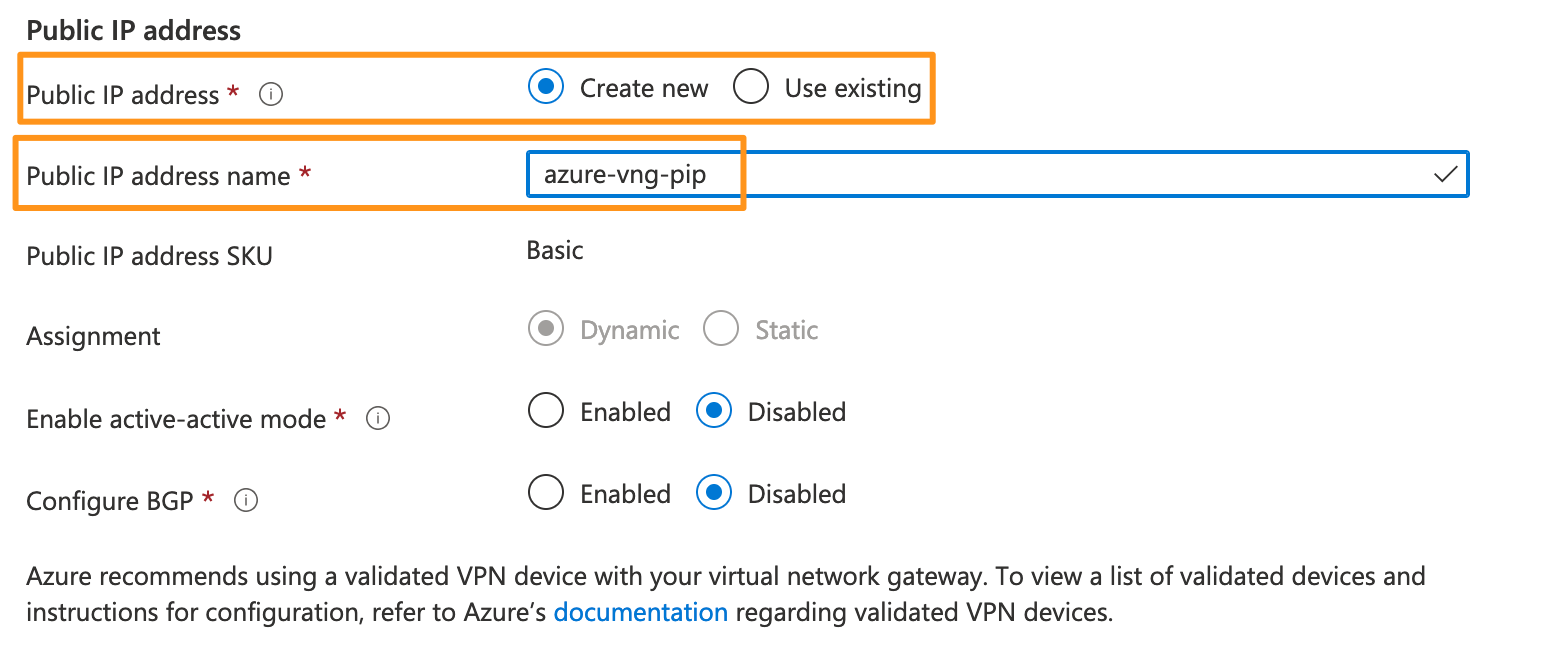Click the Basic SKU value text

click(555, 250)
